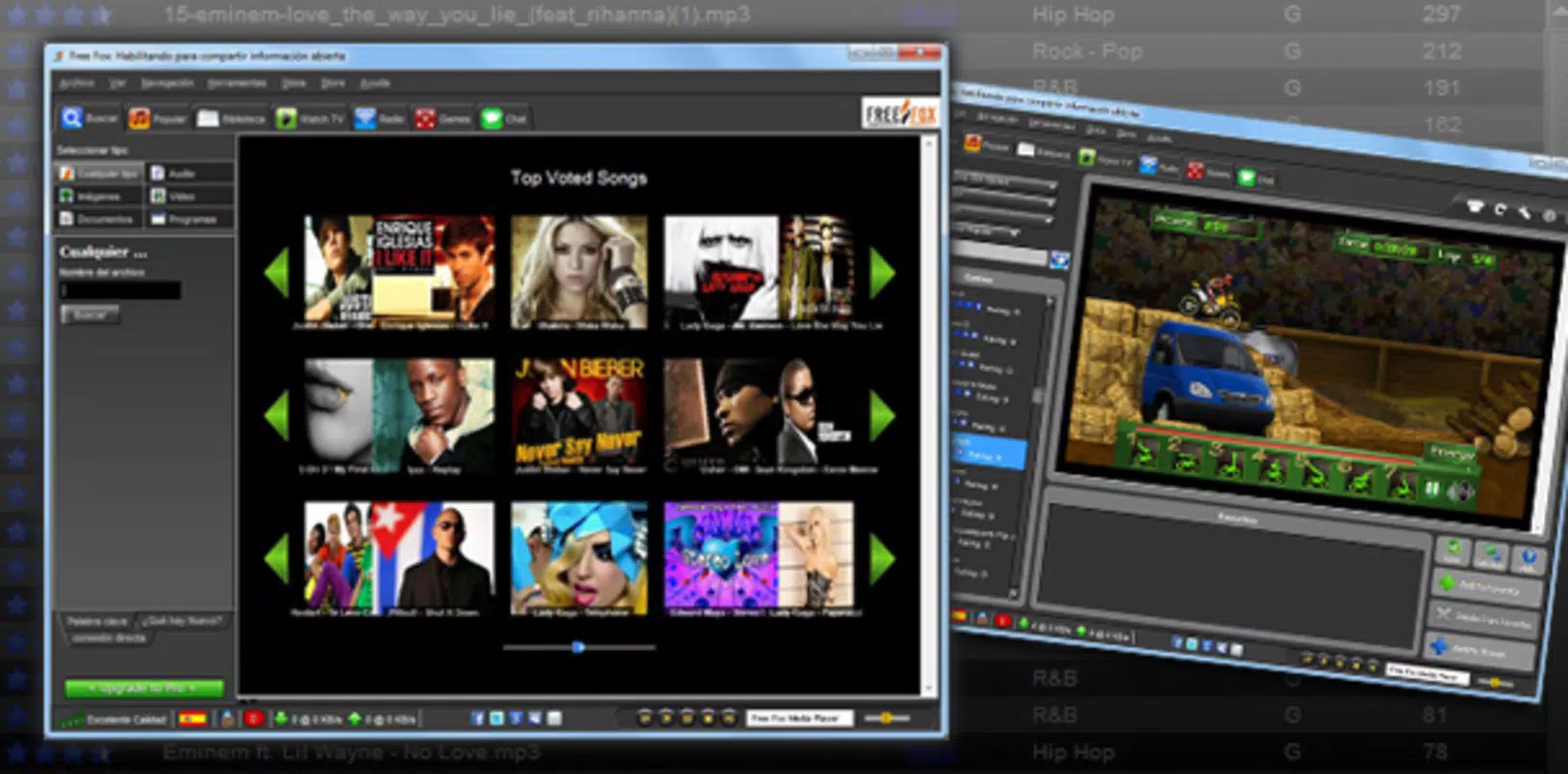Viewport: 1568px width, 774px height.
Task: Click the green Upgrade to Pro button
Action: (144, 688)
